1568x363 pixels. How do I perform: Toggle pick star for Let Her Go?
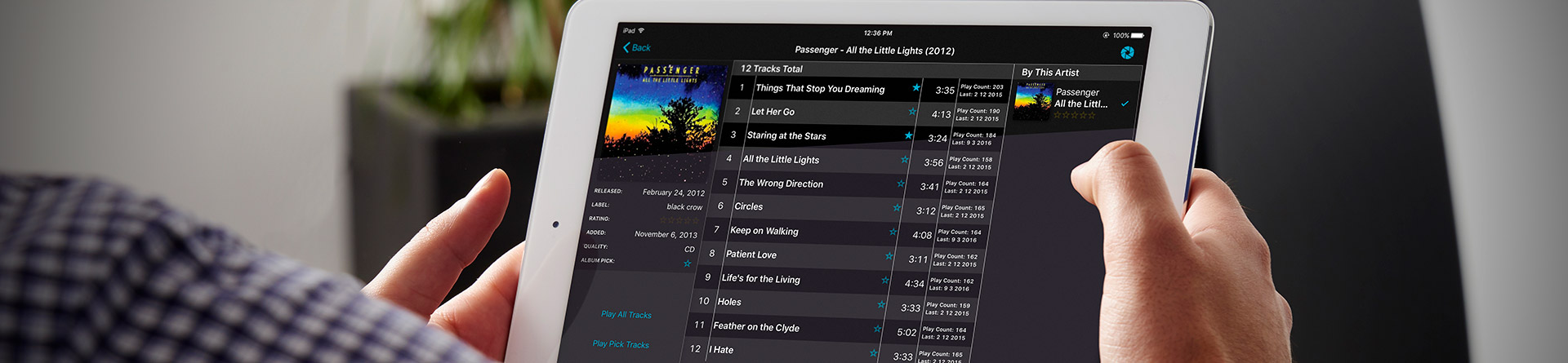point(912,112)
